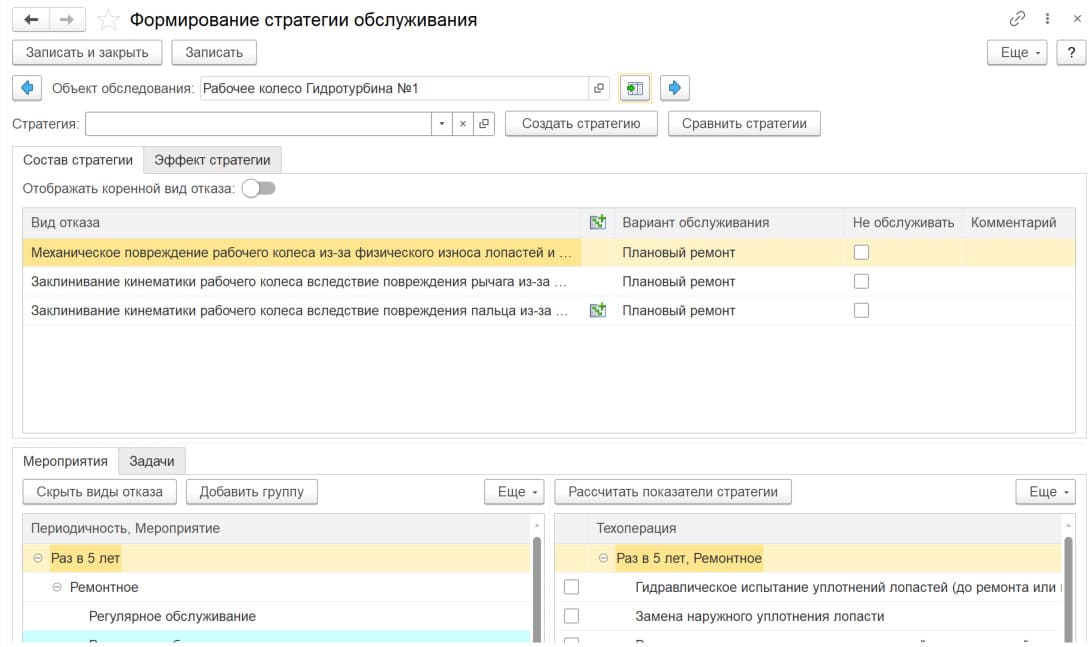This screenshot has height=647, width=1090.
Task: Add this form to favorites star
Action: point(108,20)
